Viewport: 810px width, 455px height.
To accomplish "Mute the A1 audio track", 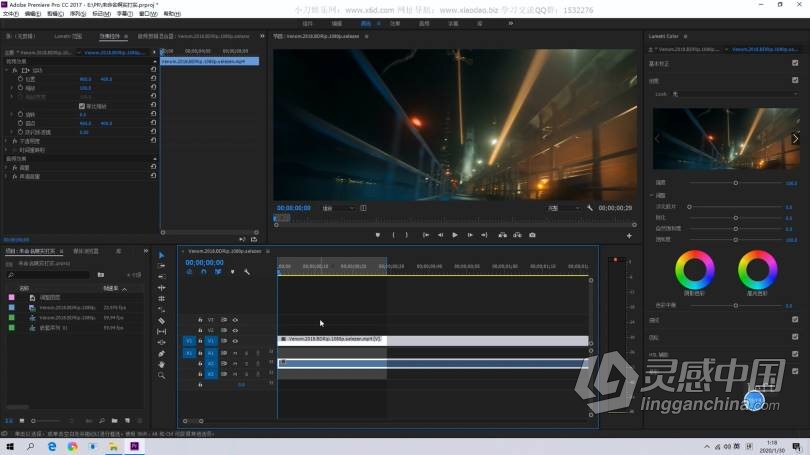I will [235, 353].
